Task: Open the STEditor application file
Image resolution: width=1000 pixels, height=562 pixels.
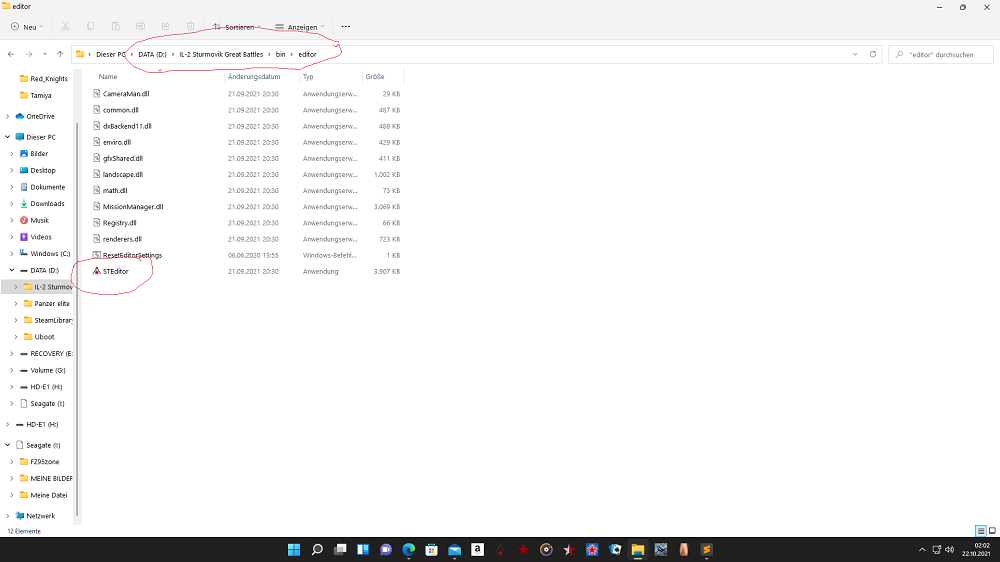Action: pyautogui.click(x=115, y=271)
